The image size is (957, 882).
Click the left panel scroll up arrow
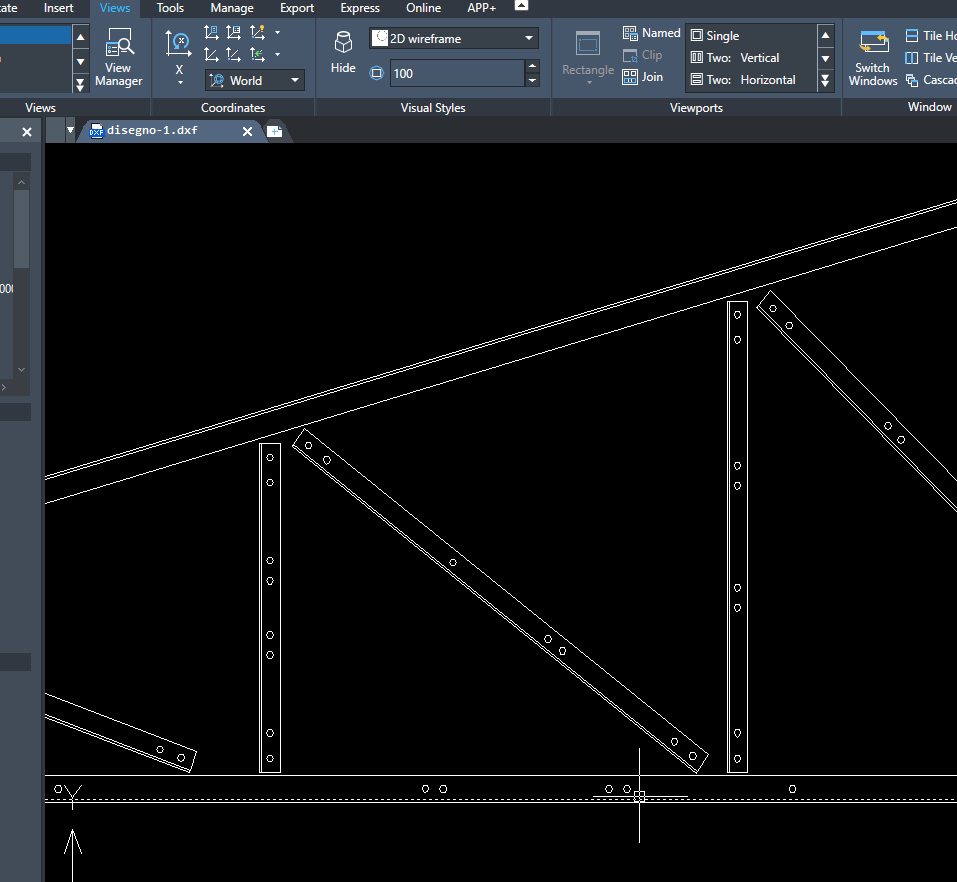tap(21, 182)
